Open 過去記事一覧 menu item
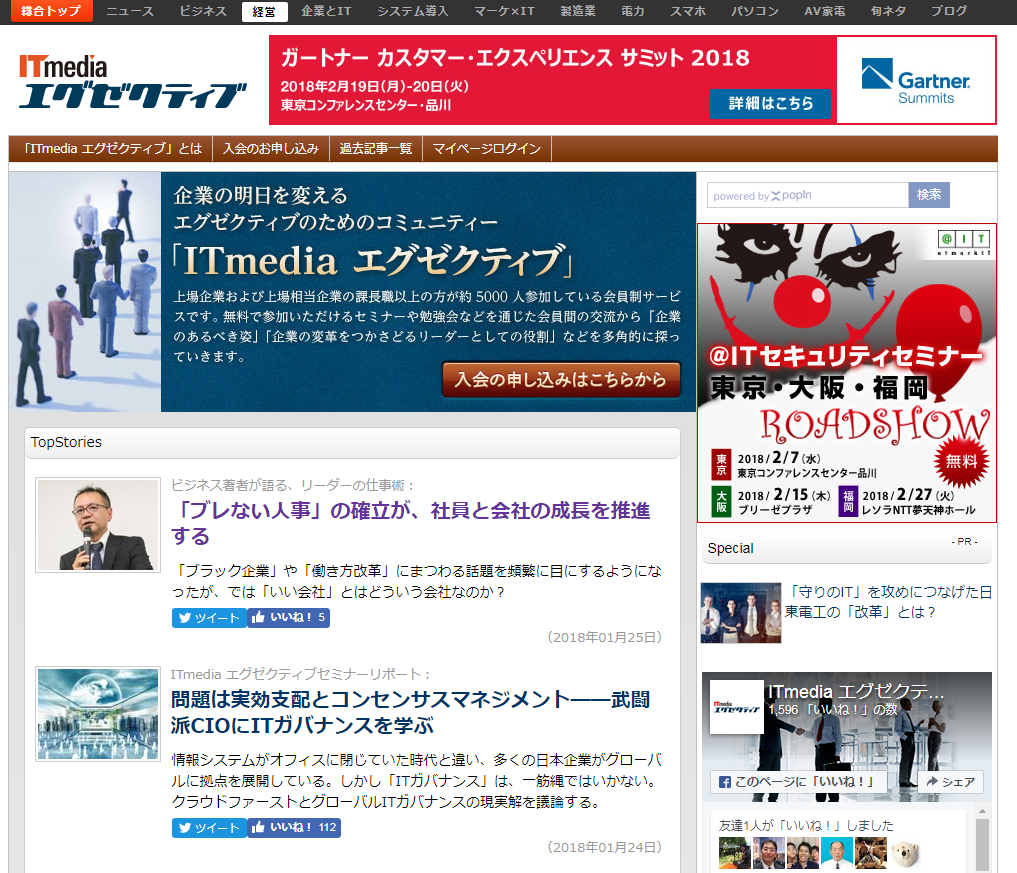 376,149
